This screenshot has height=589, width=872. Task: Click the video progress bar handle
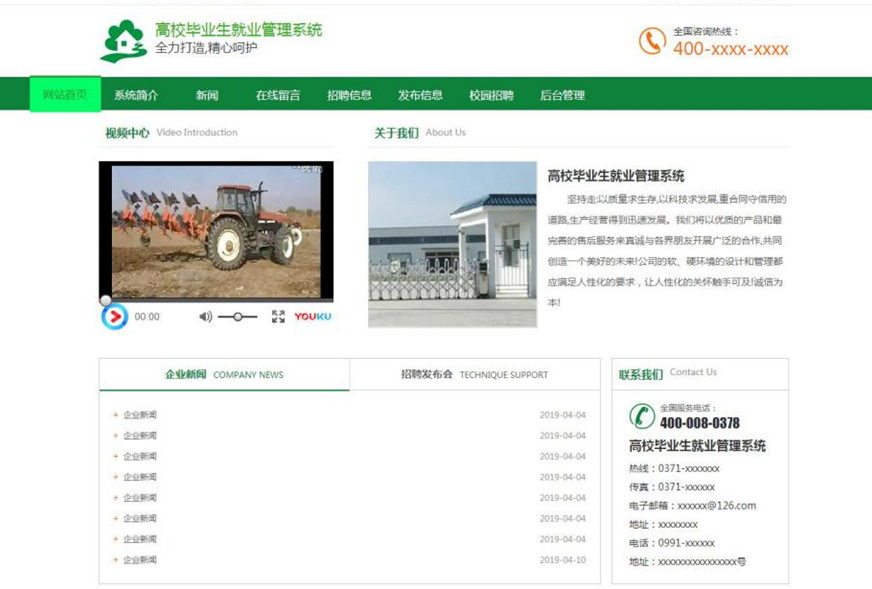[x=106, y=301]
